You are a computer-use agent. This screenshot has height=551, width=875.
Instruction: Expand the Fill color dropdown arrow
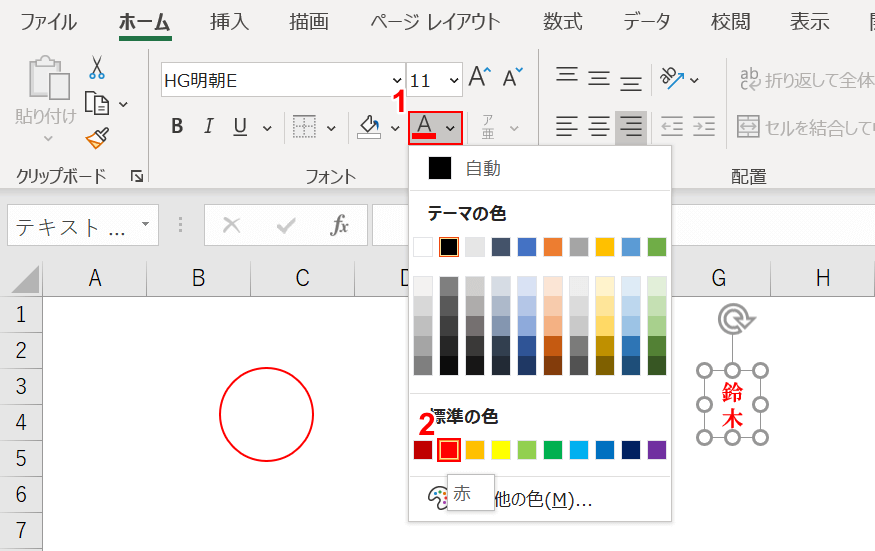[395, 128]
